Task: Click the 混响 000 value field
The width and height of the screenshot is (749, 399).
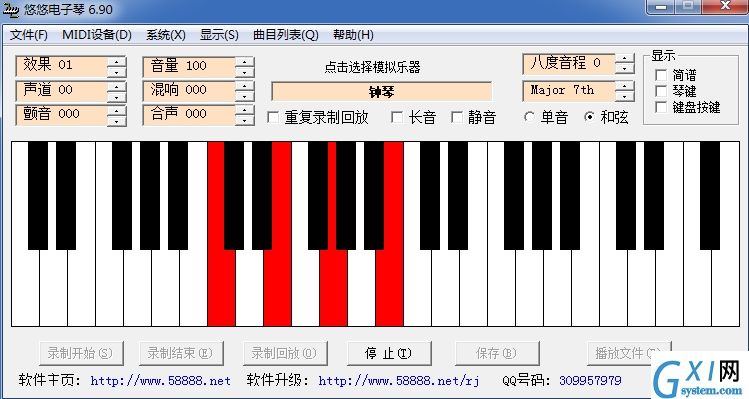Action: point(189,91)
